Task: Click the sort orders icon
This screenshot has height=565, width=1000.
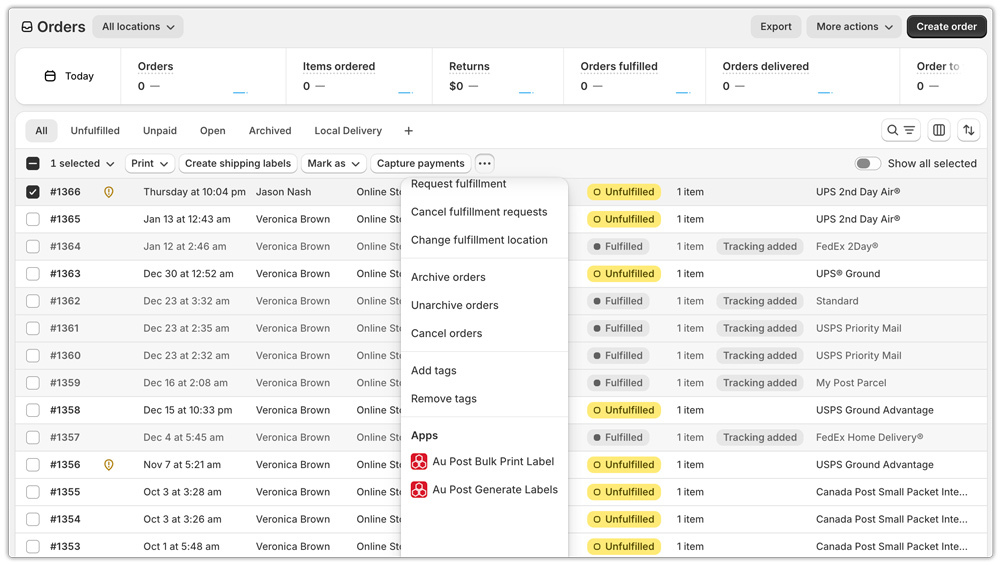Action: click(968, 131)
